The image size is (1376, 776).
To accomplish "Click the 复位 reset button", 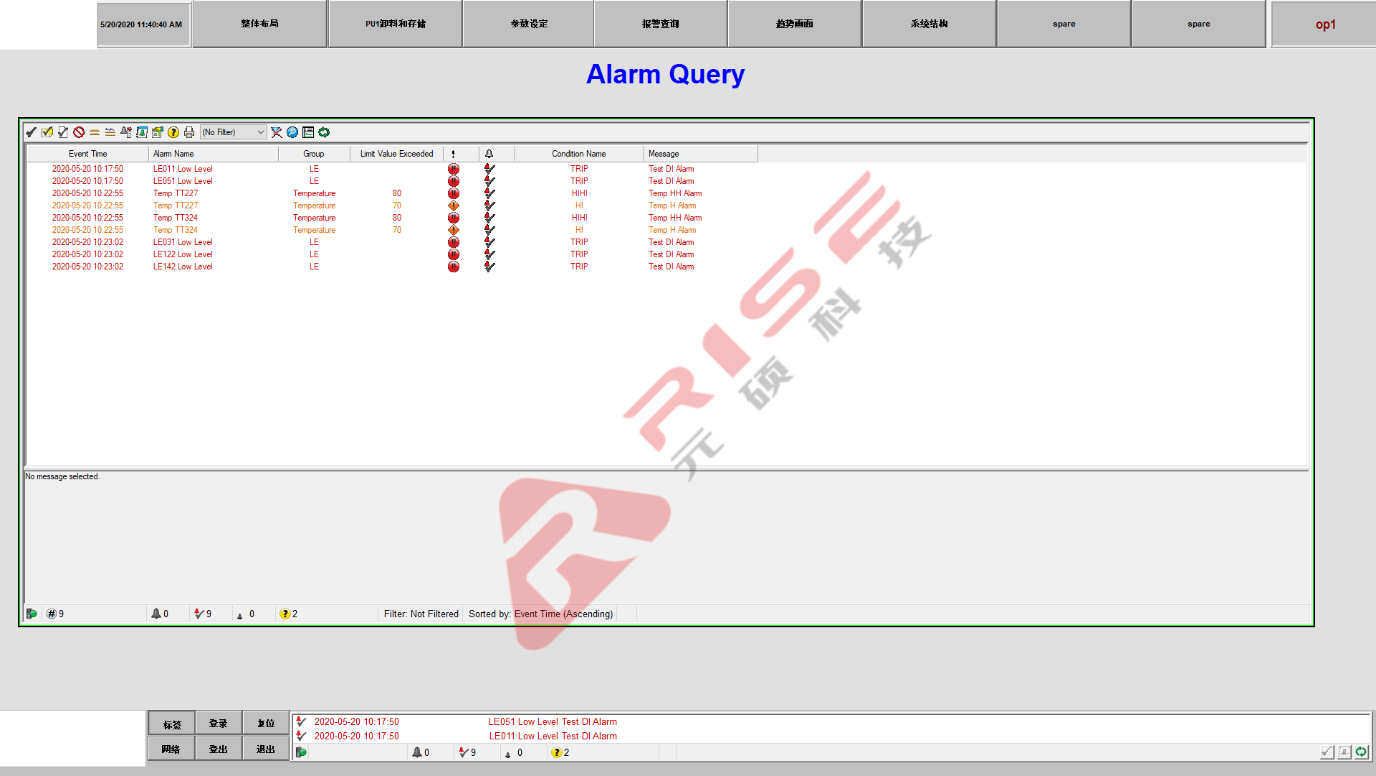I will click(266, 723).
